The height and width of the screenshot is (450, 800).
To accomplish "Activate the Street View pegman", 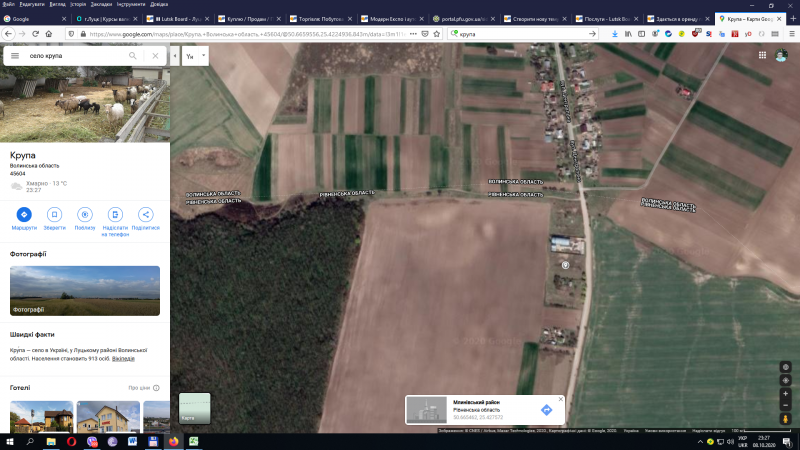I will click(786, 418).
